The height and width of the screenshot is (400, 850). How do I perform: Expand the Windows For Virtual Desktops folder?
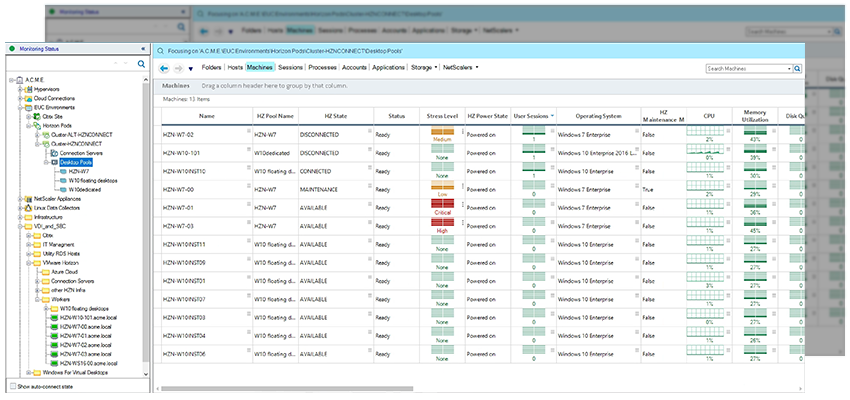(x=29, y=373)
